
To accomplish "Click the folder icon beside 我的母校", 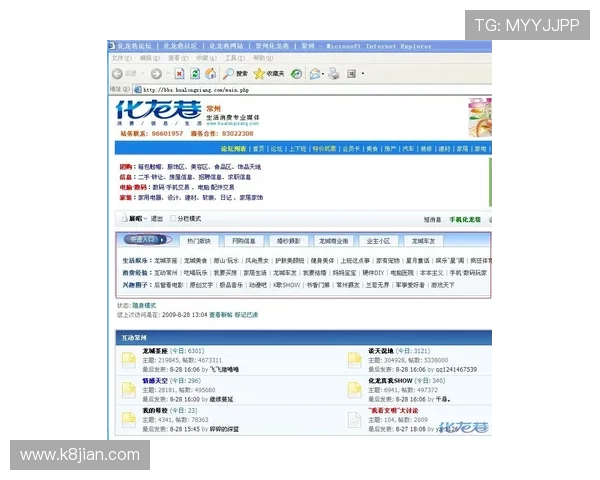I will click(129, 420).
